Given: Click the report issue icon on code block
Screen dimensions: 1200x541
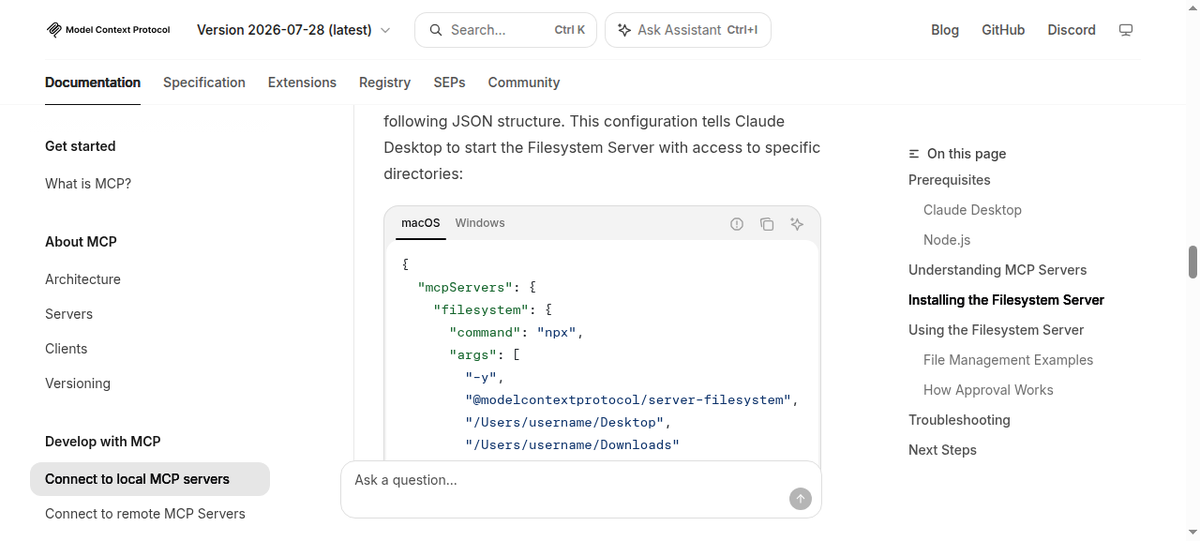Looking at the screenshot, I should click(x=737, y=224).
